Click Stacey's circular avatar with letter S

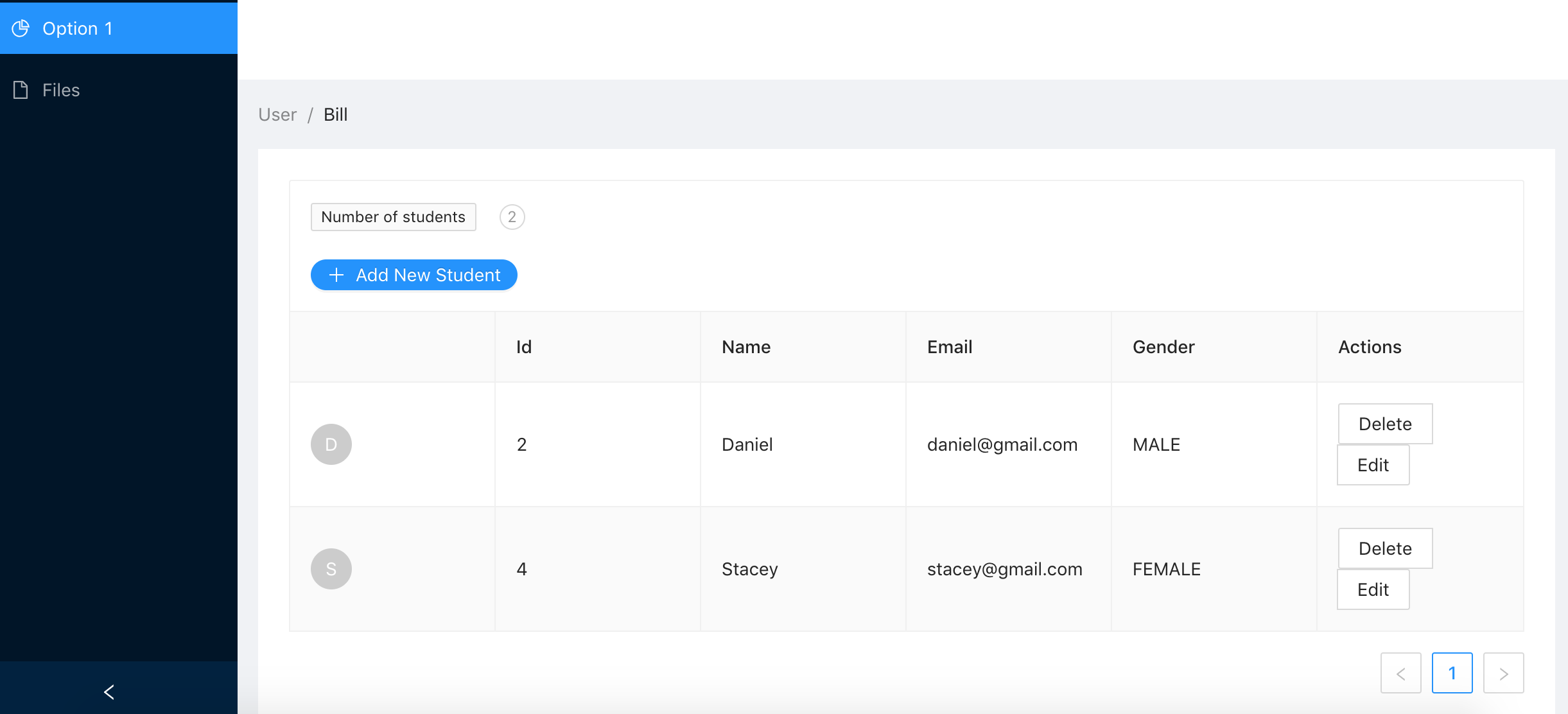331,568
